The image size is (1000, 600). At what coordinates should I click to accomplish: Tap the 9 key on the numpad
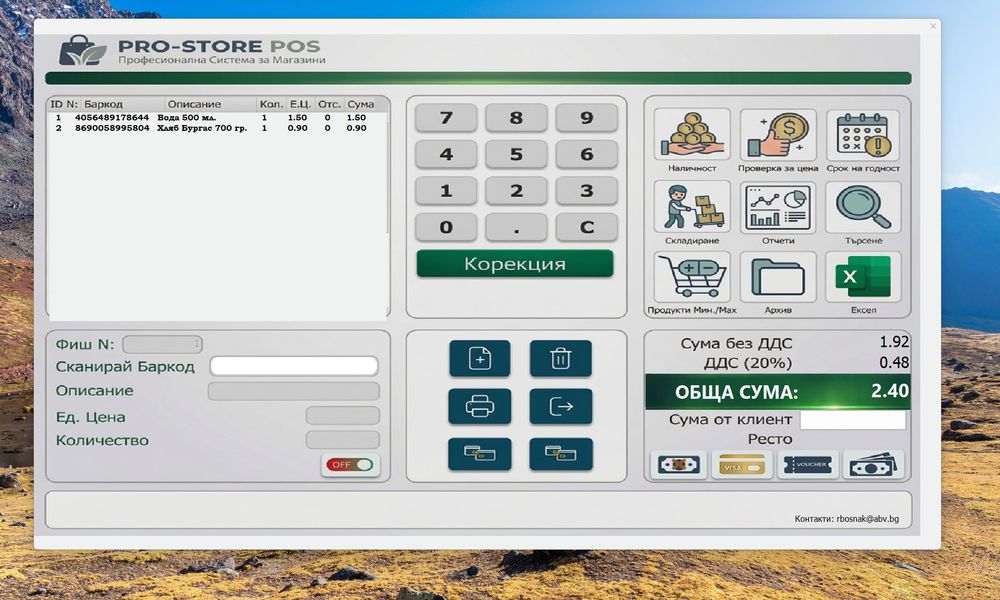point(587,118)
